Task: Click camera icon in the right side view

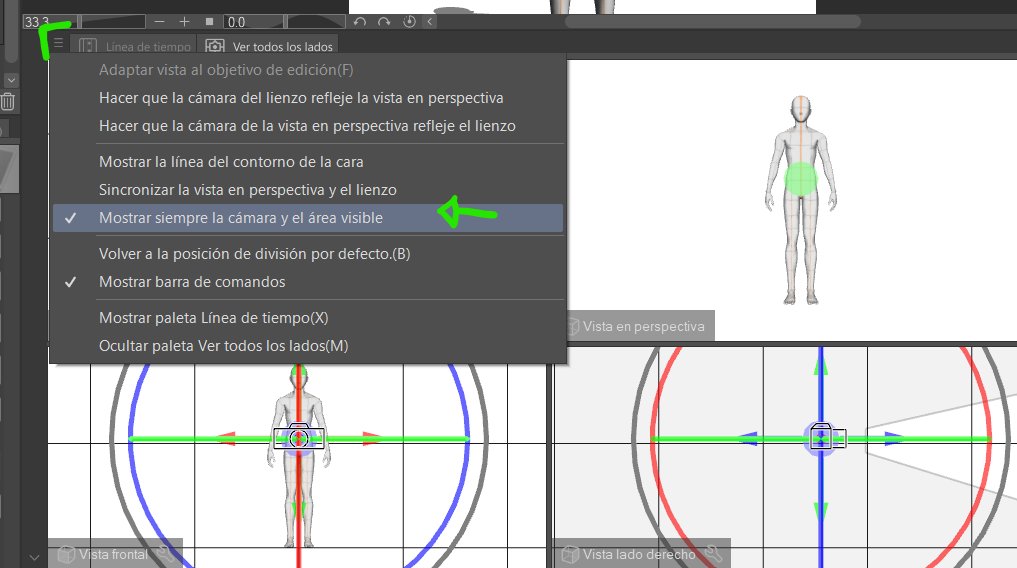Action: click(826, 437)
